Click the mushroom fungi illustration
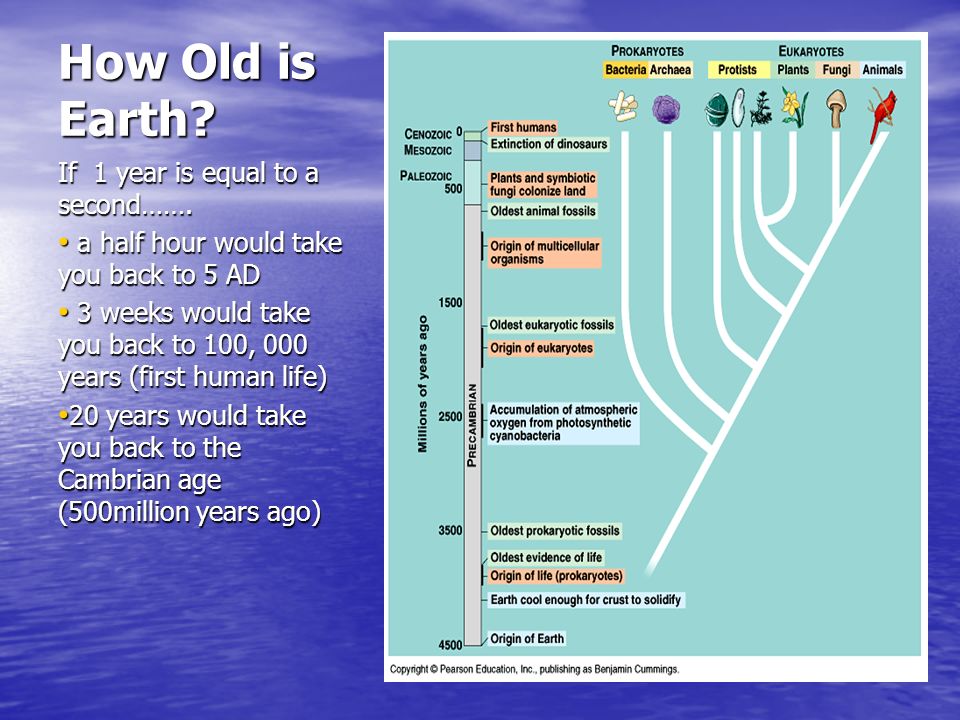This screenshot has width=960, height=720. pos(836,108)
